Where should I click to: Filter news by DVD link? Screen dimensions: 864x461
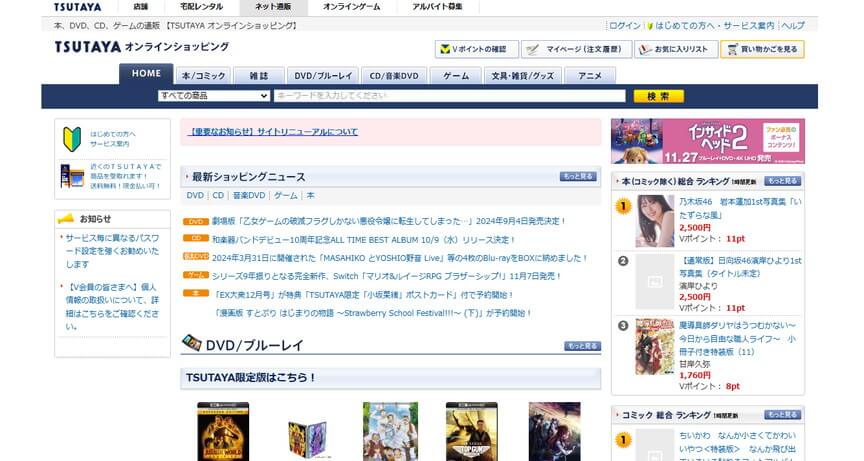[195, 196]
